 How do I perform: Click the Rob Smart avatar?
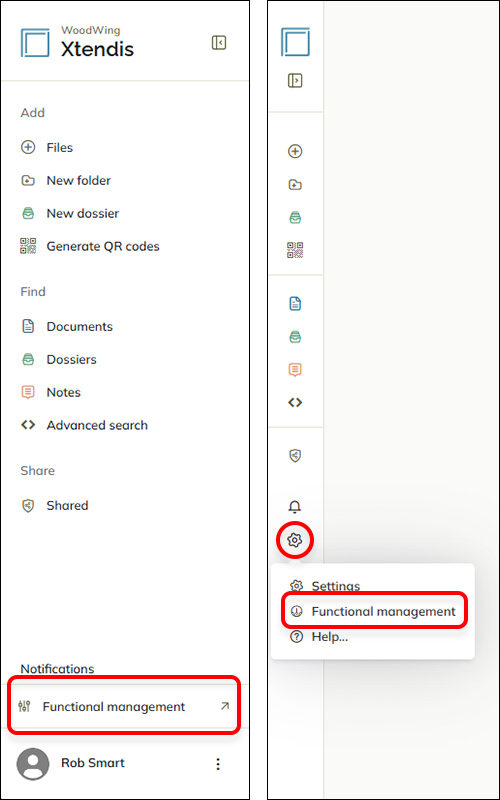coord(33,764)
